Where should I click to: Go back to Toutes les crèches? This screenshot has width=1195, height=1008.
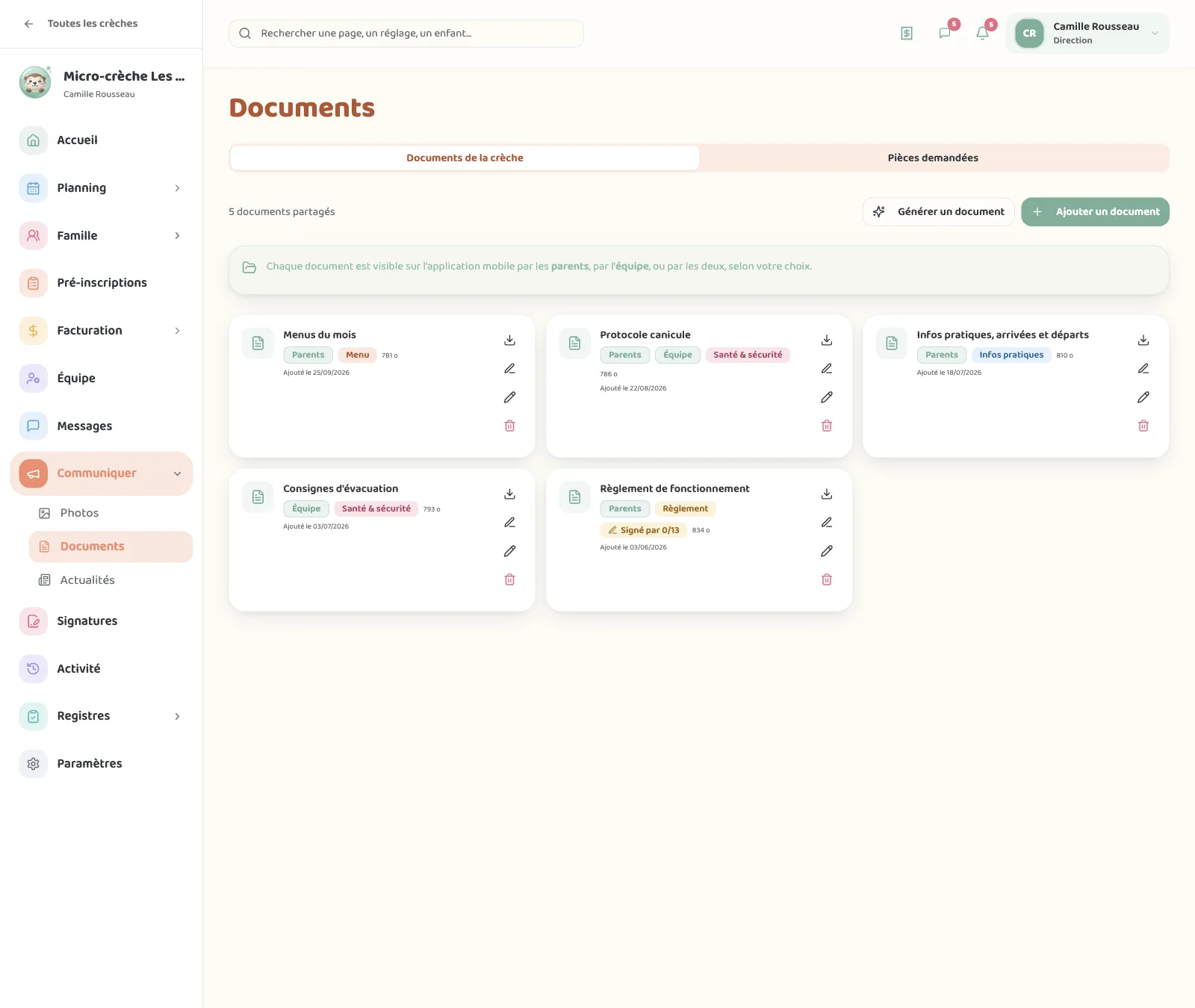point(81,24)
